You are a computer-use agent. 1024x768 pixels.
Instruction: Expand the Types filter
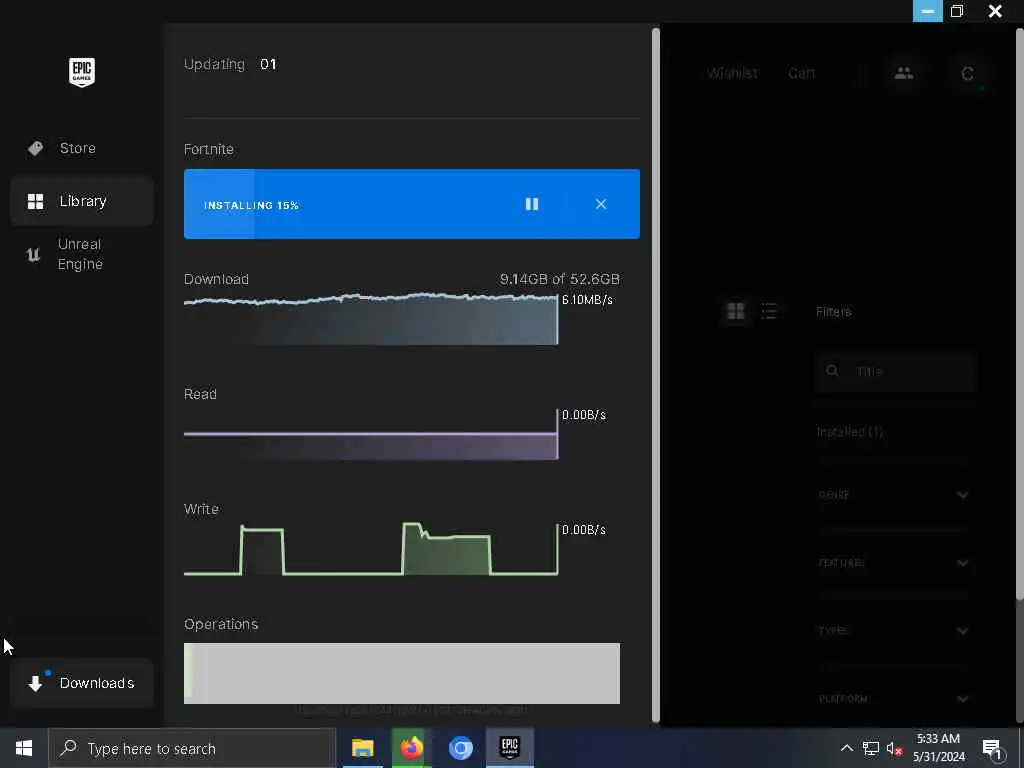[x=893, y=630]
